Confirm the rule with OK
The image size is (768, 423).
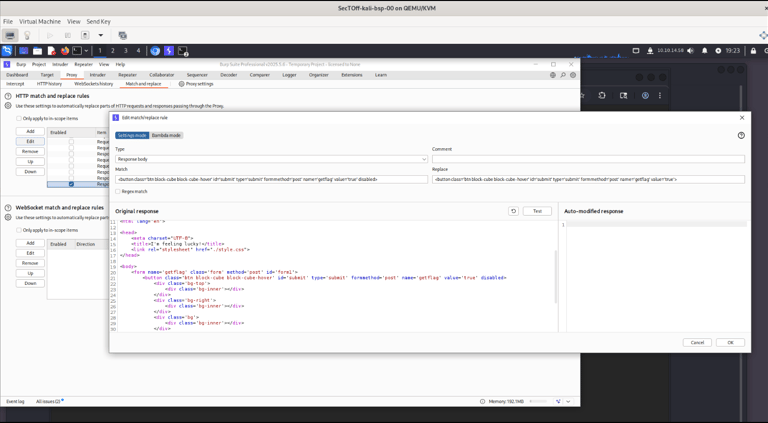point(730,342)
